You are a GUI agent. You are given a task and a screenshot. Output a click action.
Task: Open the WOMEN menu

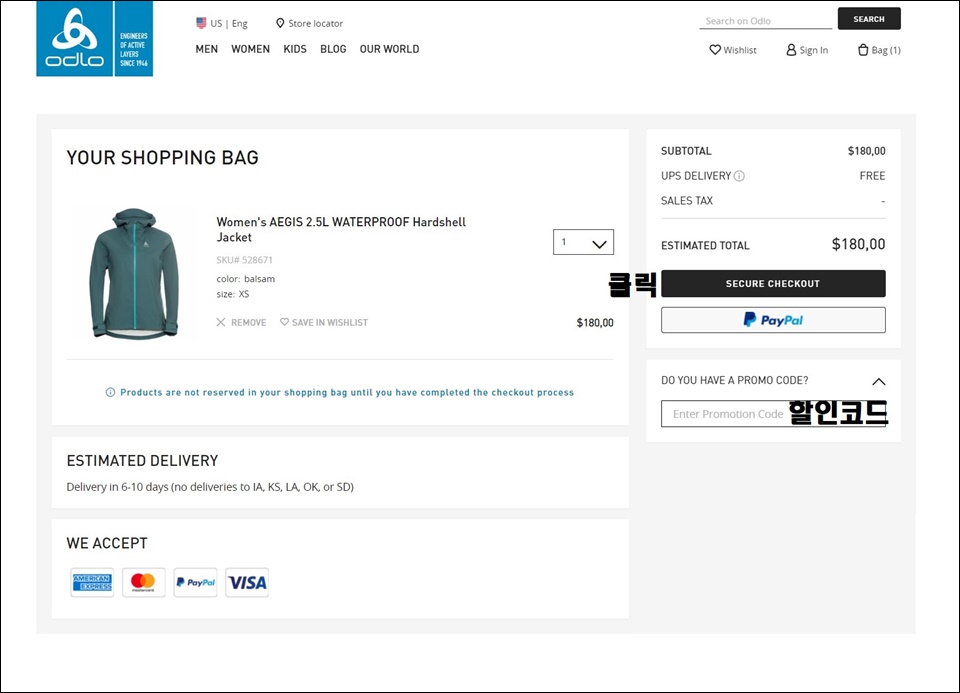click(250, 49)
